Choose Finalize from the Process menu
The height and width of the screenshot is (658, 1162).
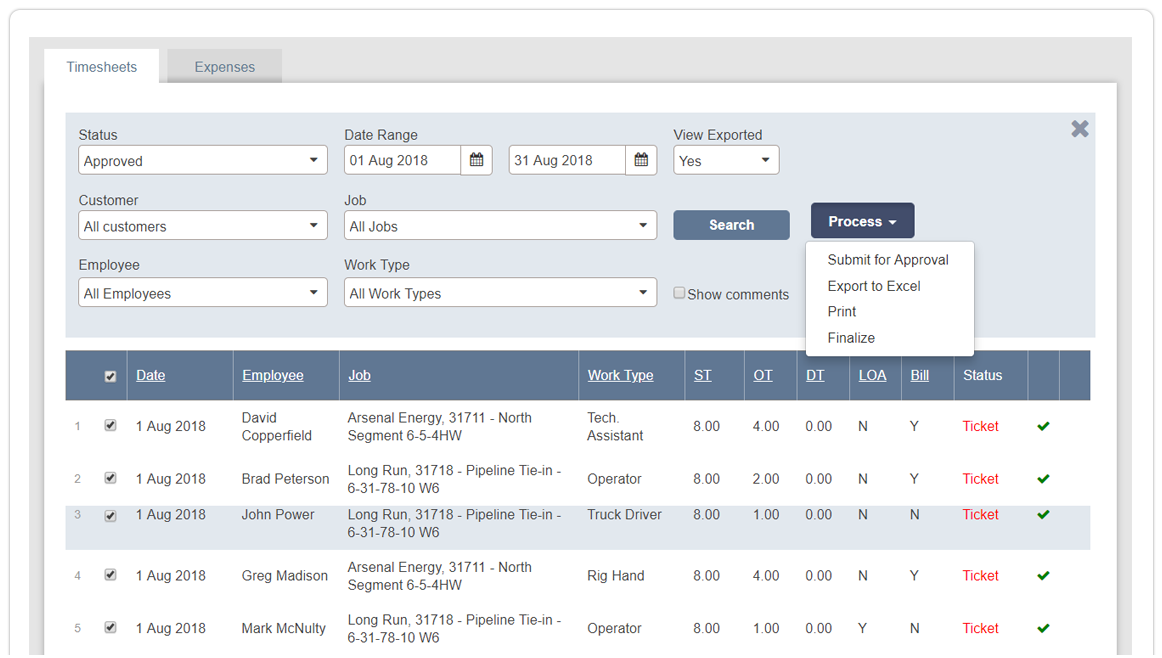(851, 337)
